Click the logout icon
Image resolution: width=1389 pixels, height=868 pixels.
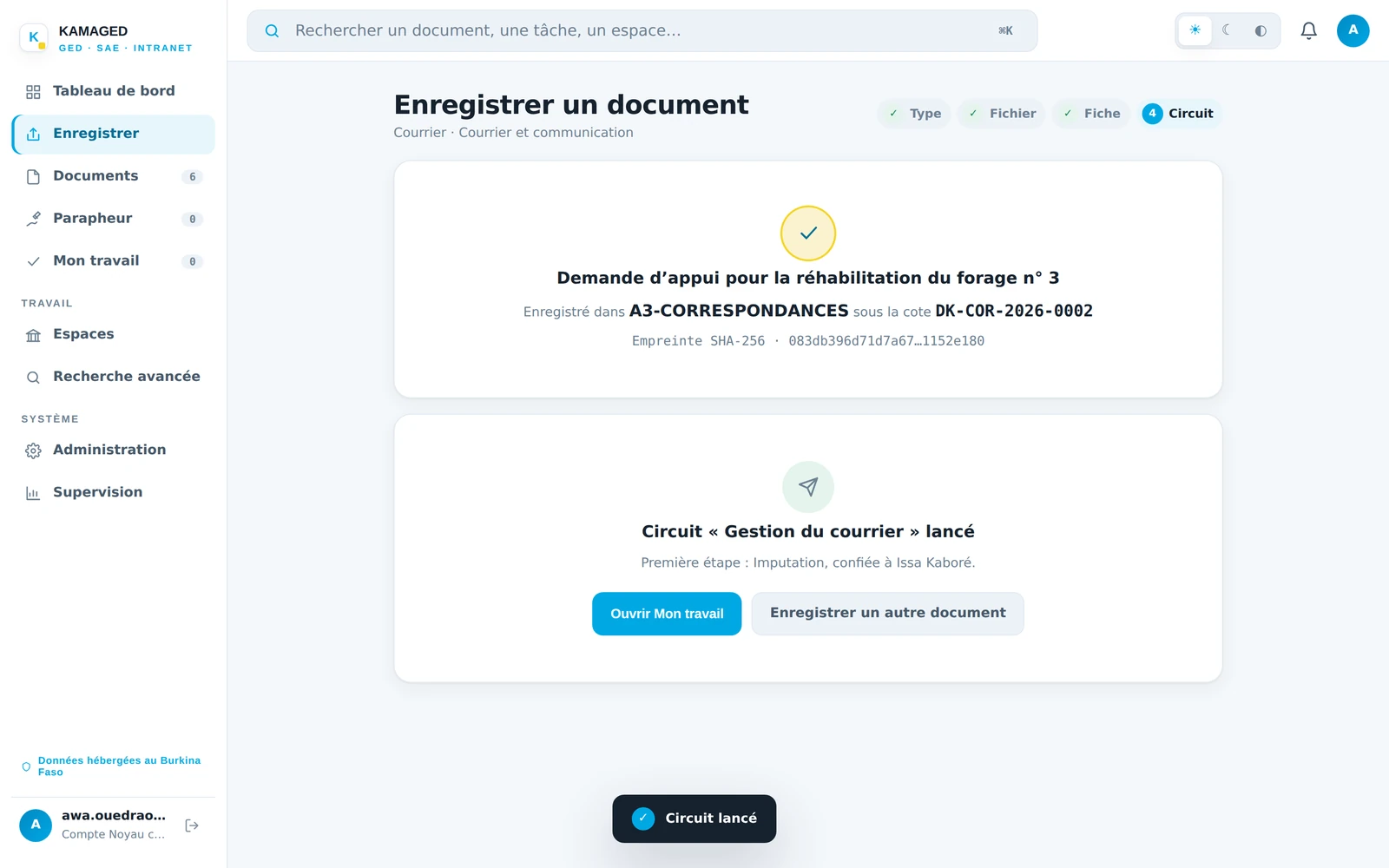192,825
